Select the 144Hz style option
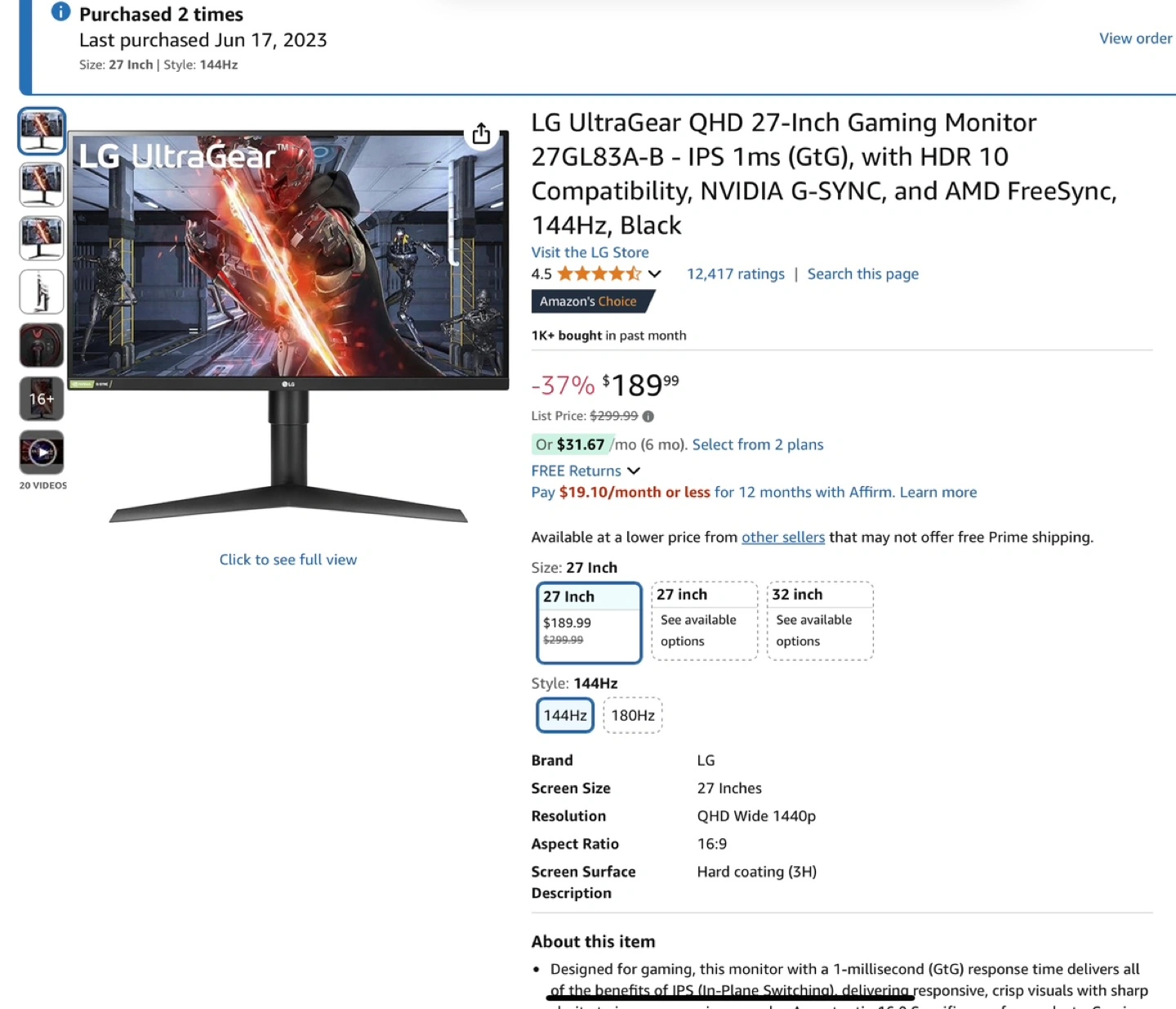The image size is (1176, 1009). 565,716
